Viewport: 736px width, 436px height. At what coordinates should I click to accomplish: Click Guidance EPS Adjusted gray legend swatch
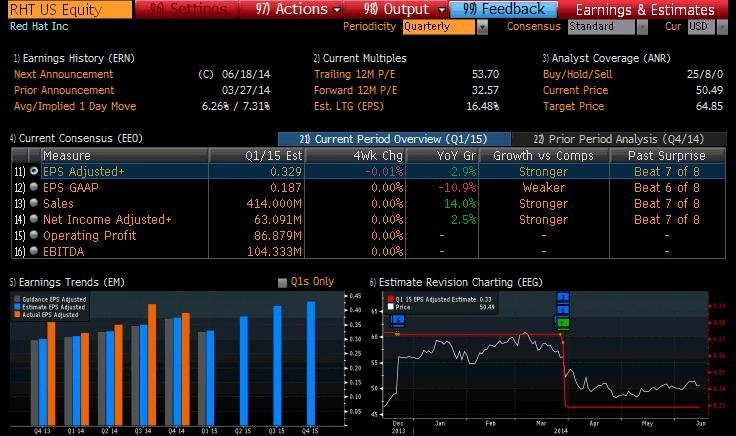tap(17, 299)
